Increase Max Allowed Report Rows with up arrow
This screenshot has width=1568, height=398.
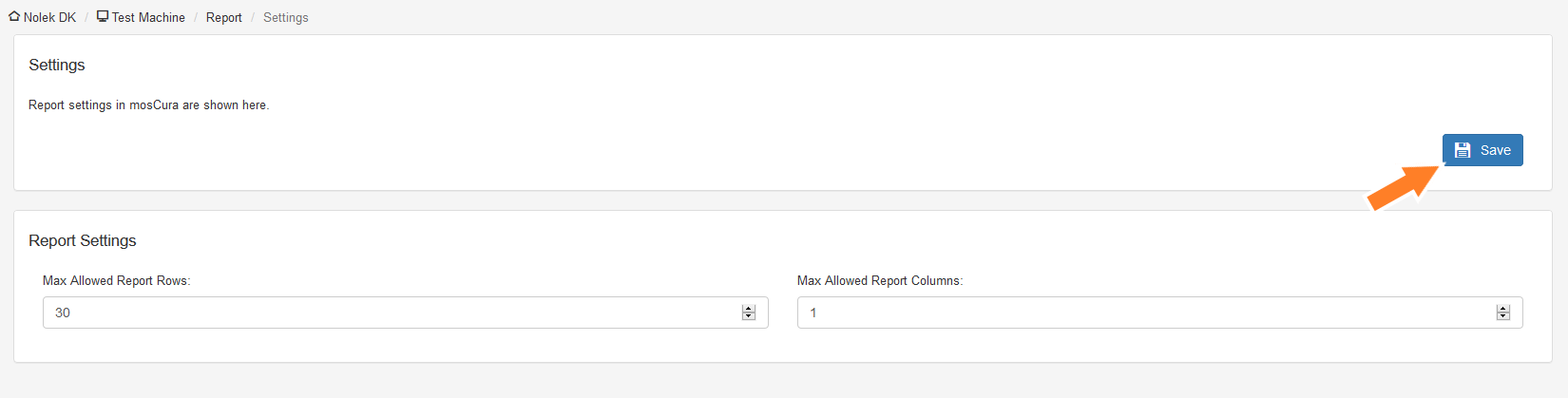[x=749, y=309]
